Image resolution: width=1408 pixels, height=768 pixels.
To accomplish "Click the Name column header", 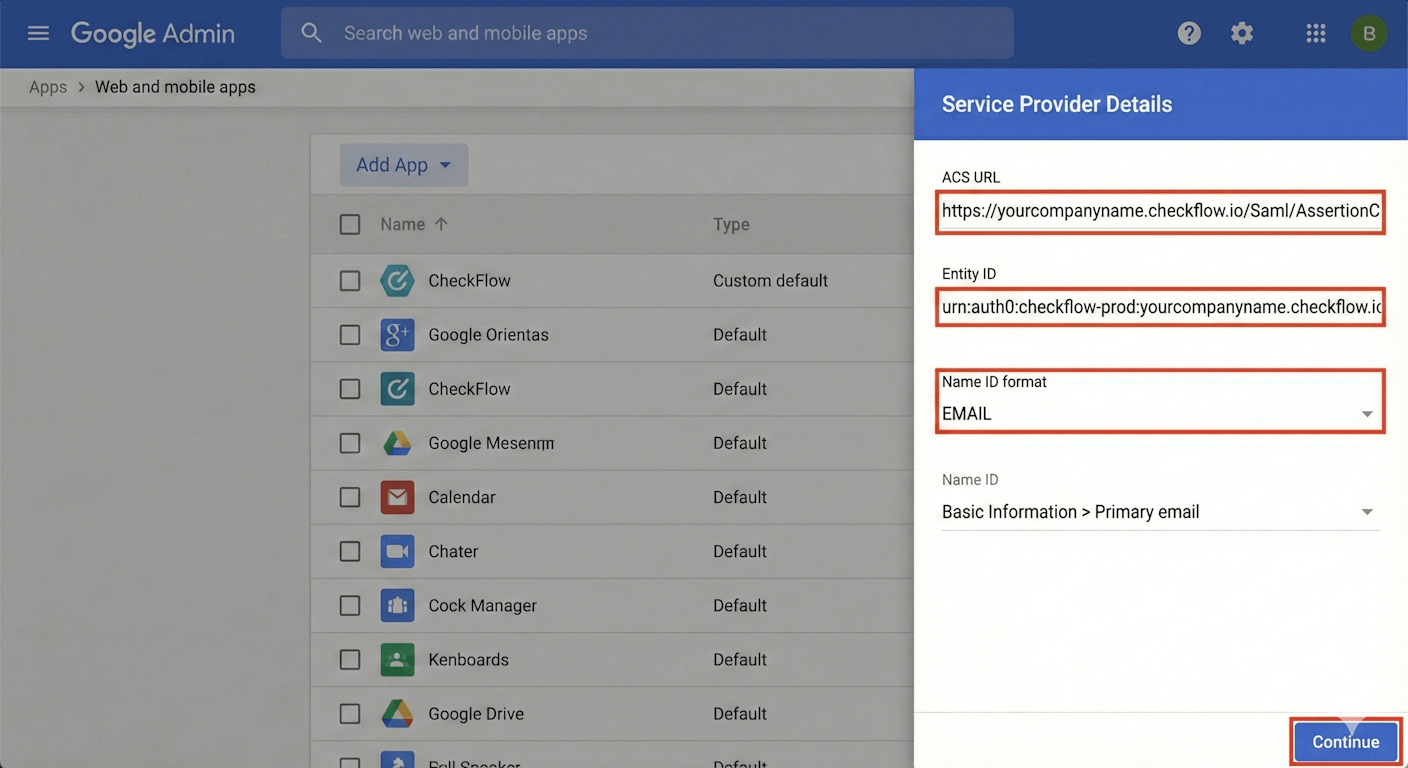I will click(x=403, y=224).
